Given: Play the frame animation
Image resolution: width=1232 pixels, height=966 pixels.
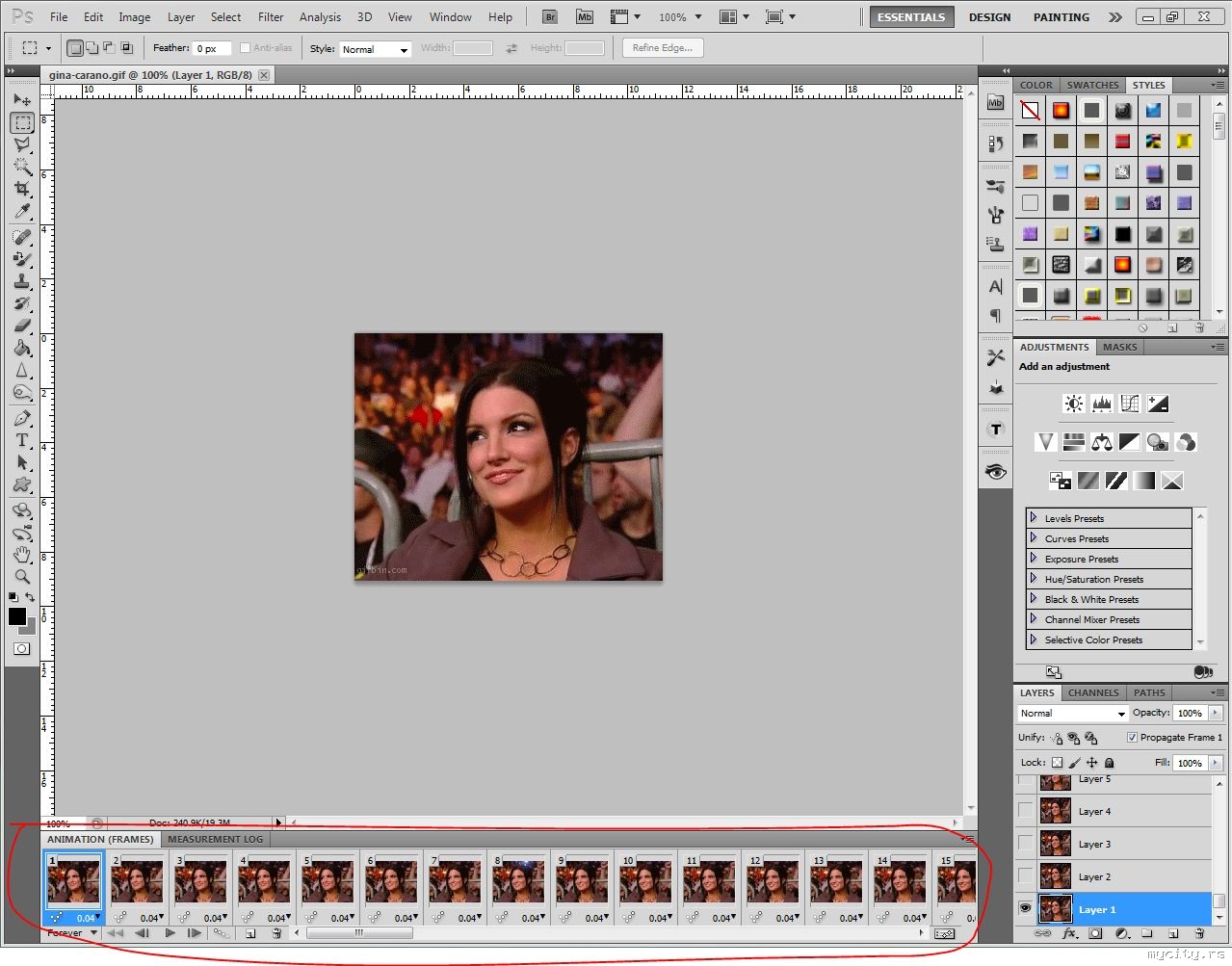Looking at the screenshot, I should coord(170,933).
